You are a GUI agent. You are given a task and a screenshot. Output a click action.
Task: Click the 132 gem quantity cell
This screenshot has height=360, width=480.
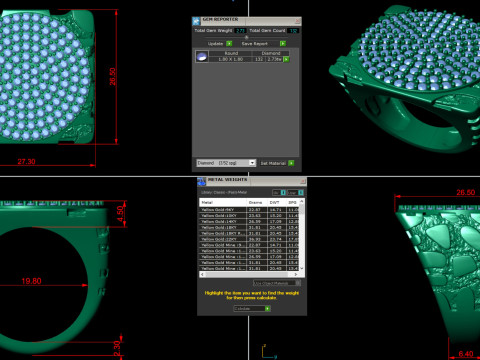[x=259, y=59]
